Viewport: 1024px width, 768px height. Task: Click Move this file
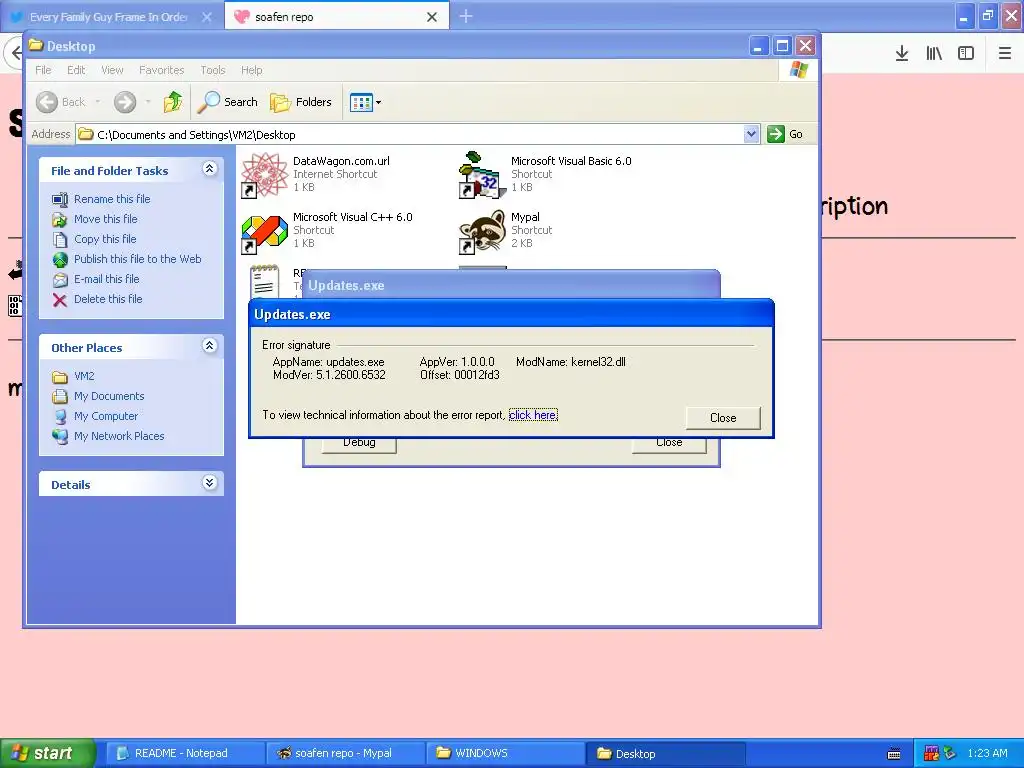pyautogui.click(x=105, y=219)
